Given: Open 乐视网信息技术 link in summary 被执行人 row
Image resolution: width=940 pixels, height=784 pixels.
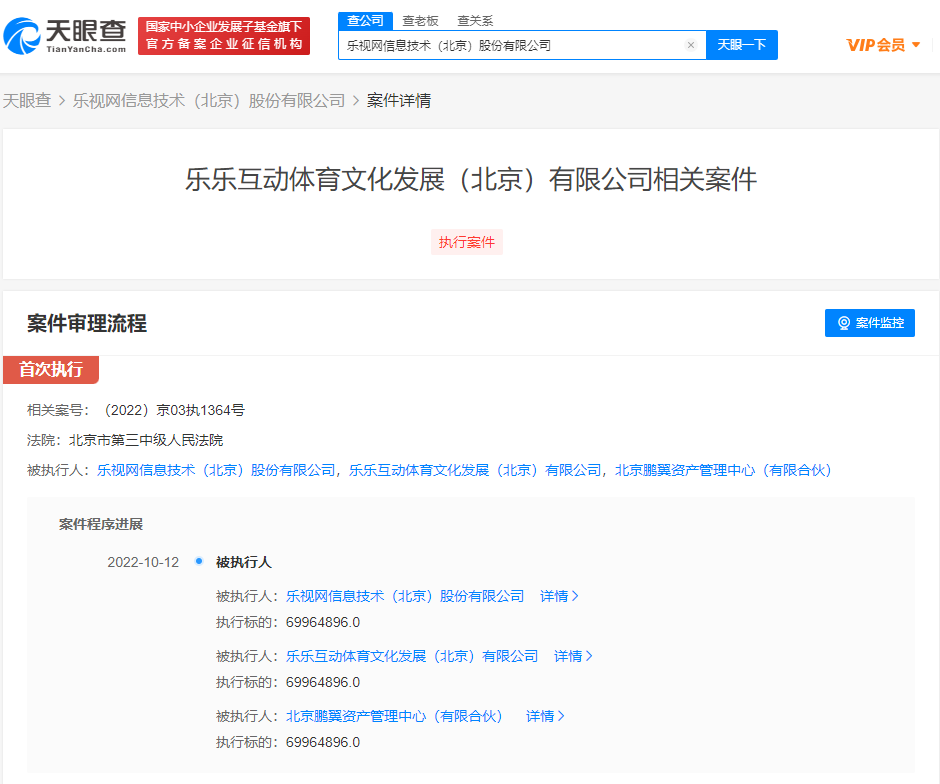Looking at the screenshot, I should (x=216, y=471).
